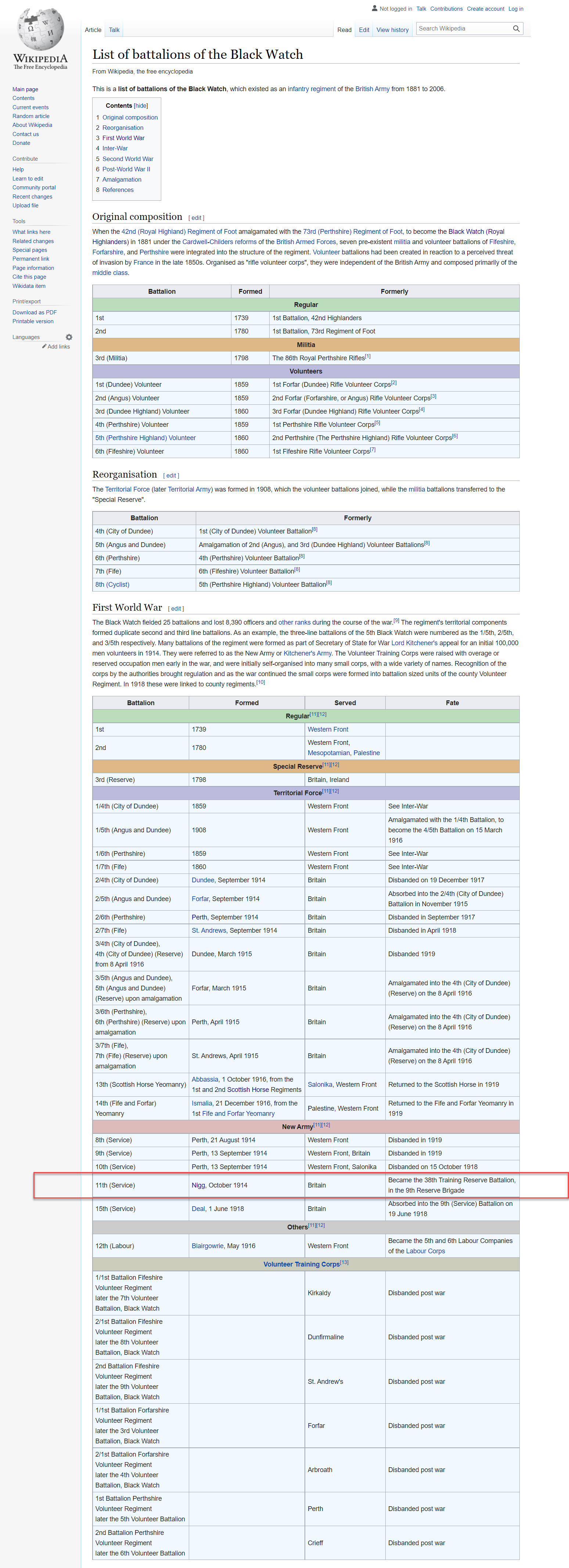Hide the Contents table of contents
The height and width of the screenshot is (1568, 569).
(141, 106)
